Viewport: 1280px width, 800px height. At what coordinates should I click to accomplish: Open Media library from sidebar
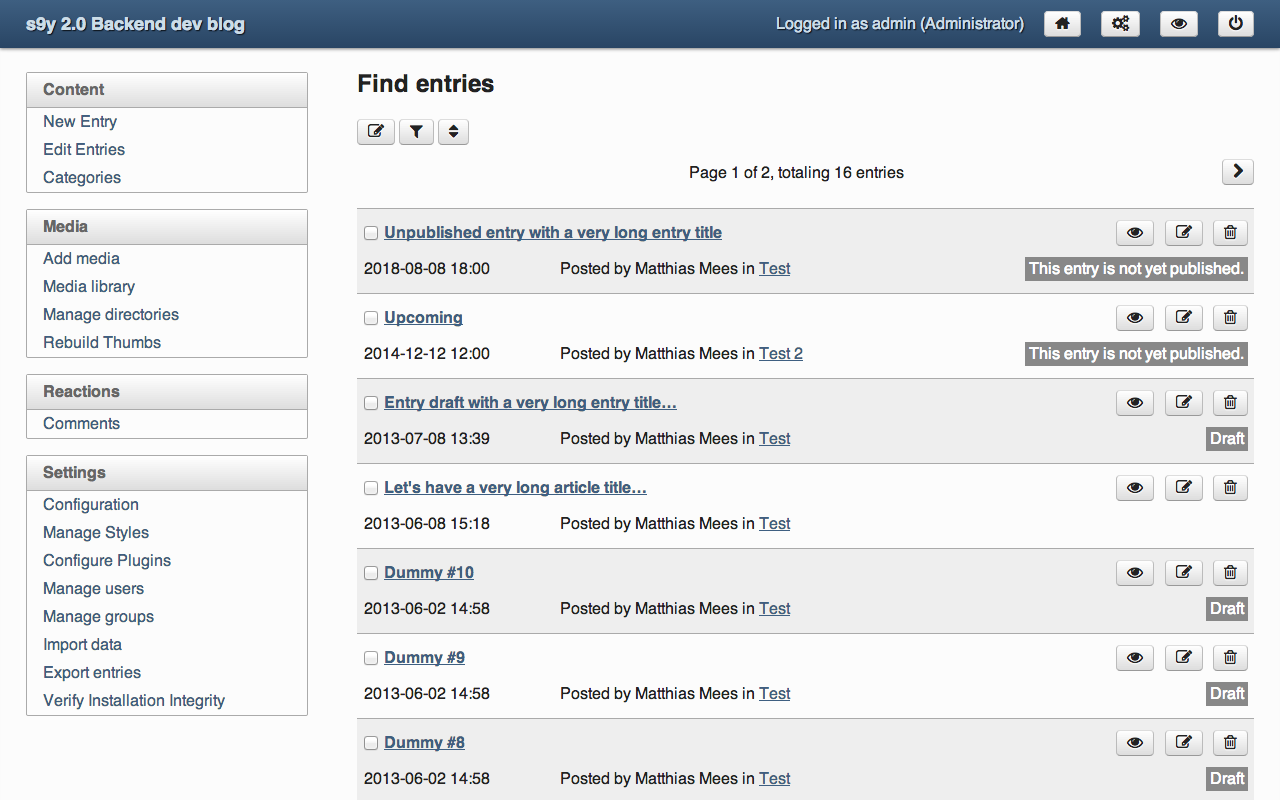[89, 286]
